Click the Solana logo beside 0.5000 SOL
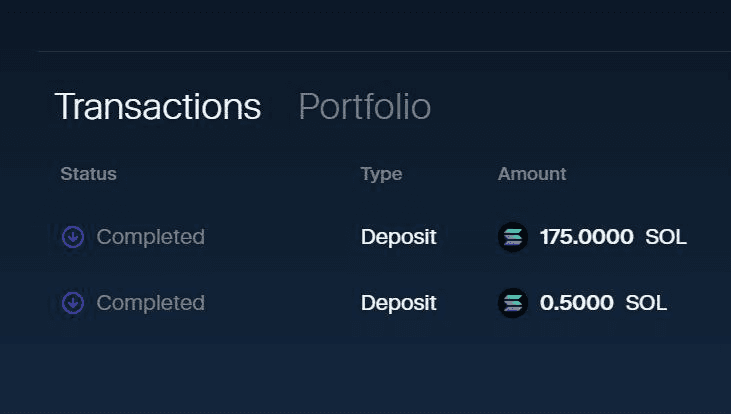Viewport: 731px width, 414px height. [x=513, y=303]
